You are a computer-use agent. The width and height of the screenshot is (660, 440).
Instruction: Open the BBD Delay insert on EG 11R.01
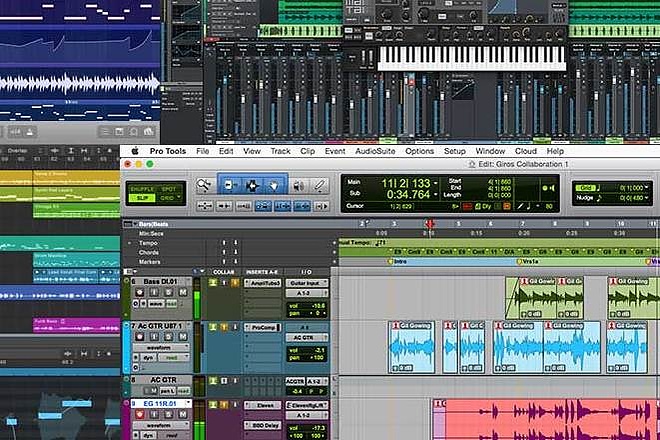coord(263,425)
